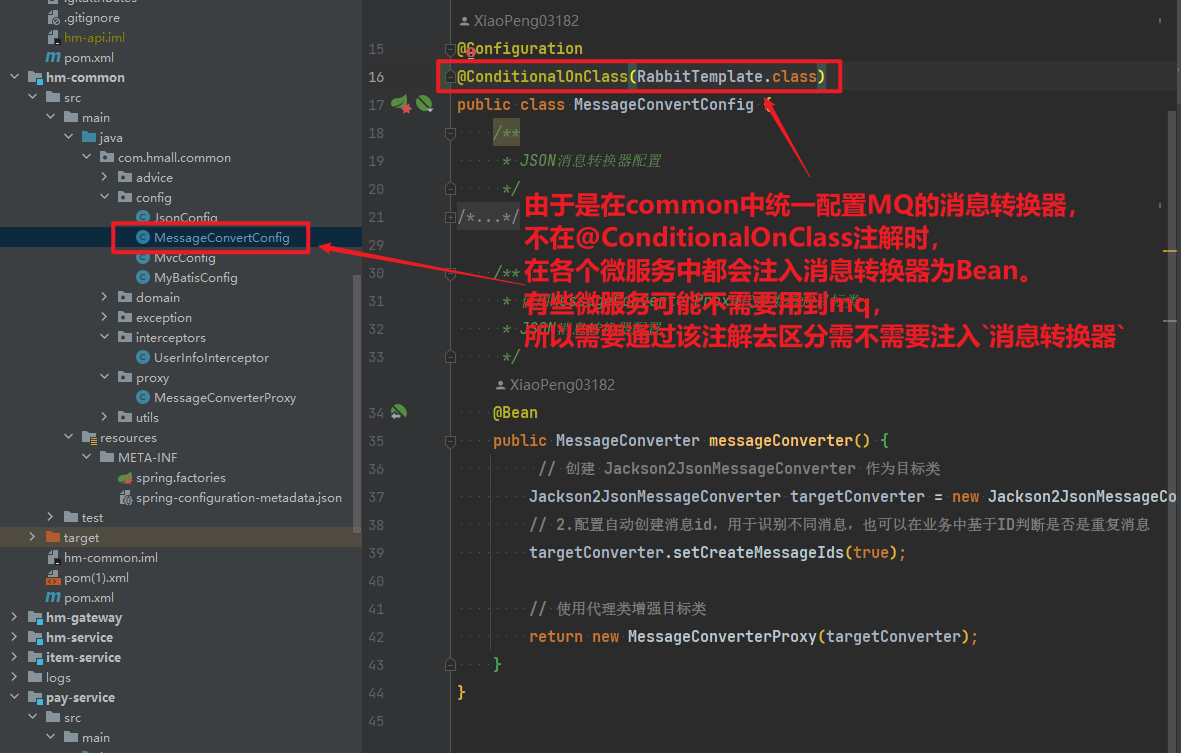The width and height of the screenshot is (1181, 753).
Task: Open MessageConverterProxy from the proxy package
Action: pyautogui.click(x=224, y=398)
